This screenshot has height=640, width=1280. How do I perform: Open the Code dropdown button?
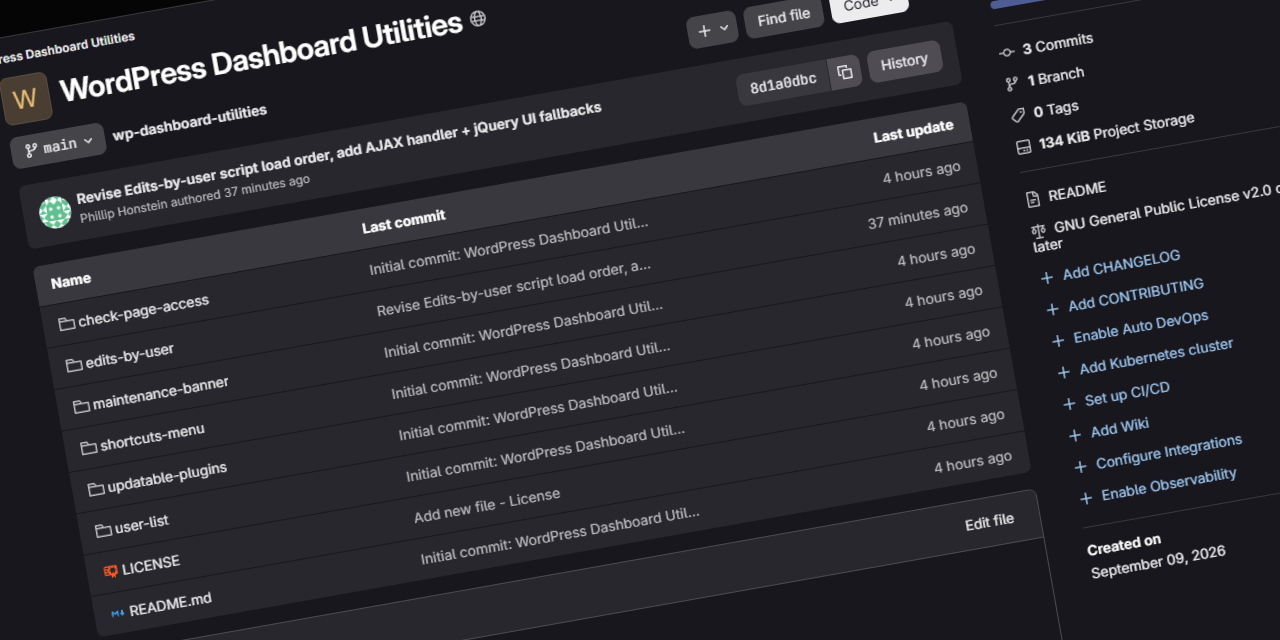coord(869,6)
